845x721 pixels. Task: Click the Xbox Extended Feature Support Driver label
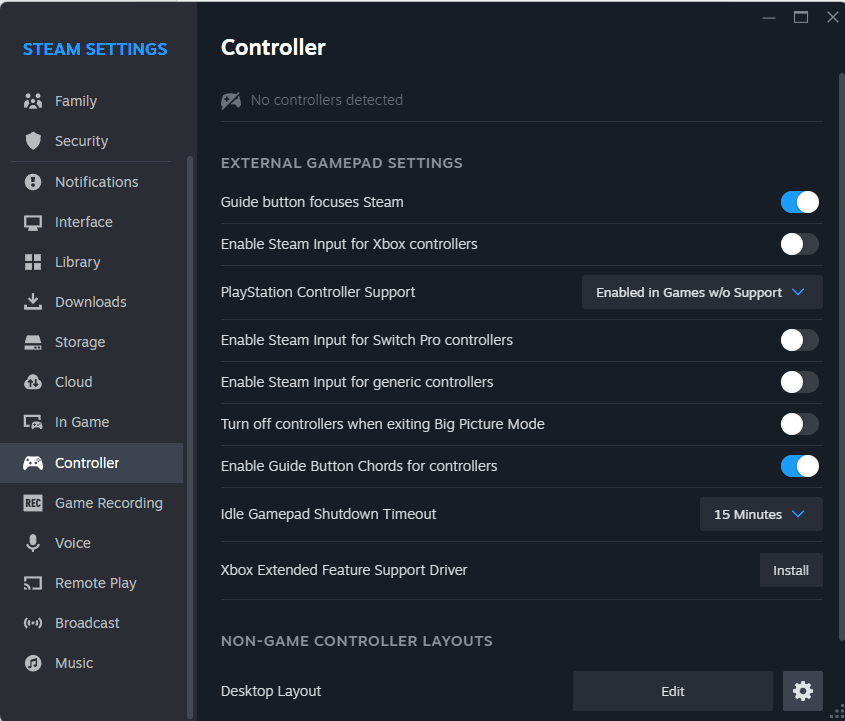coord(344,570)
